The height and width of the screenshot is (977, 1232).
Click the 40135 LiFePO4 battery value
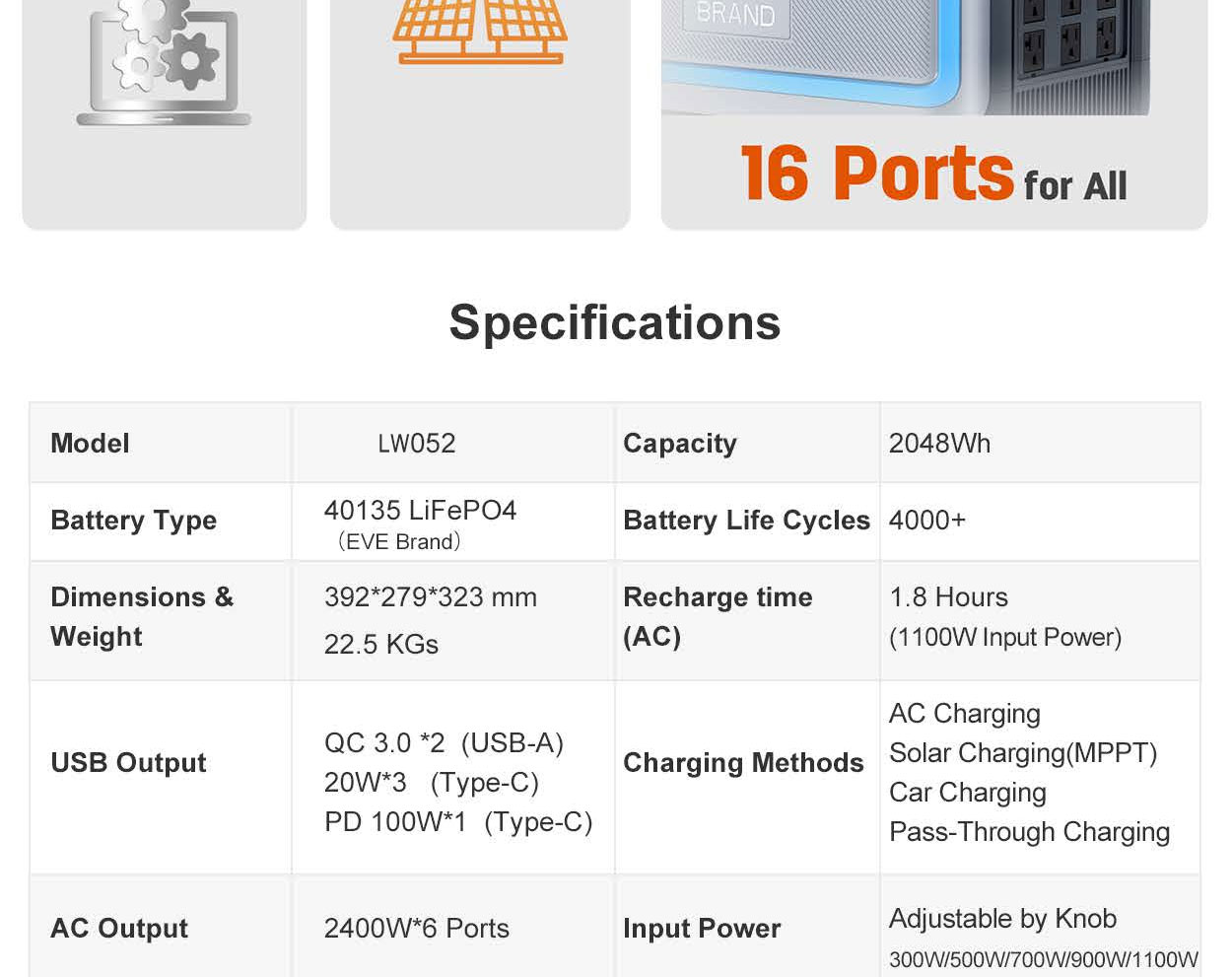coord(420,511)
